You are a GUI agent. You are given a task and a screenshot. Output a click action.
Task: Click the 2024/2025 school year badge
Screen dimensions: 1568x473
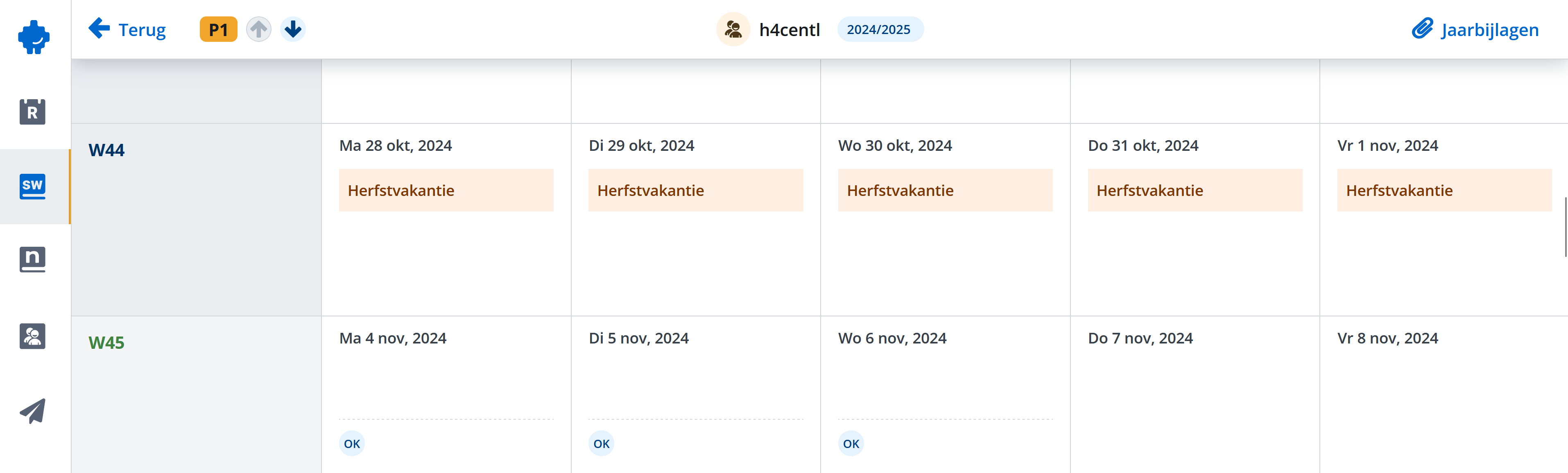879,29
